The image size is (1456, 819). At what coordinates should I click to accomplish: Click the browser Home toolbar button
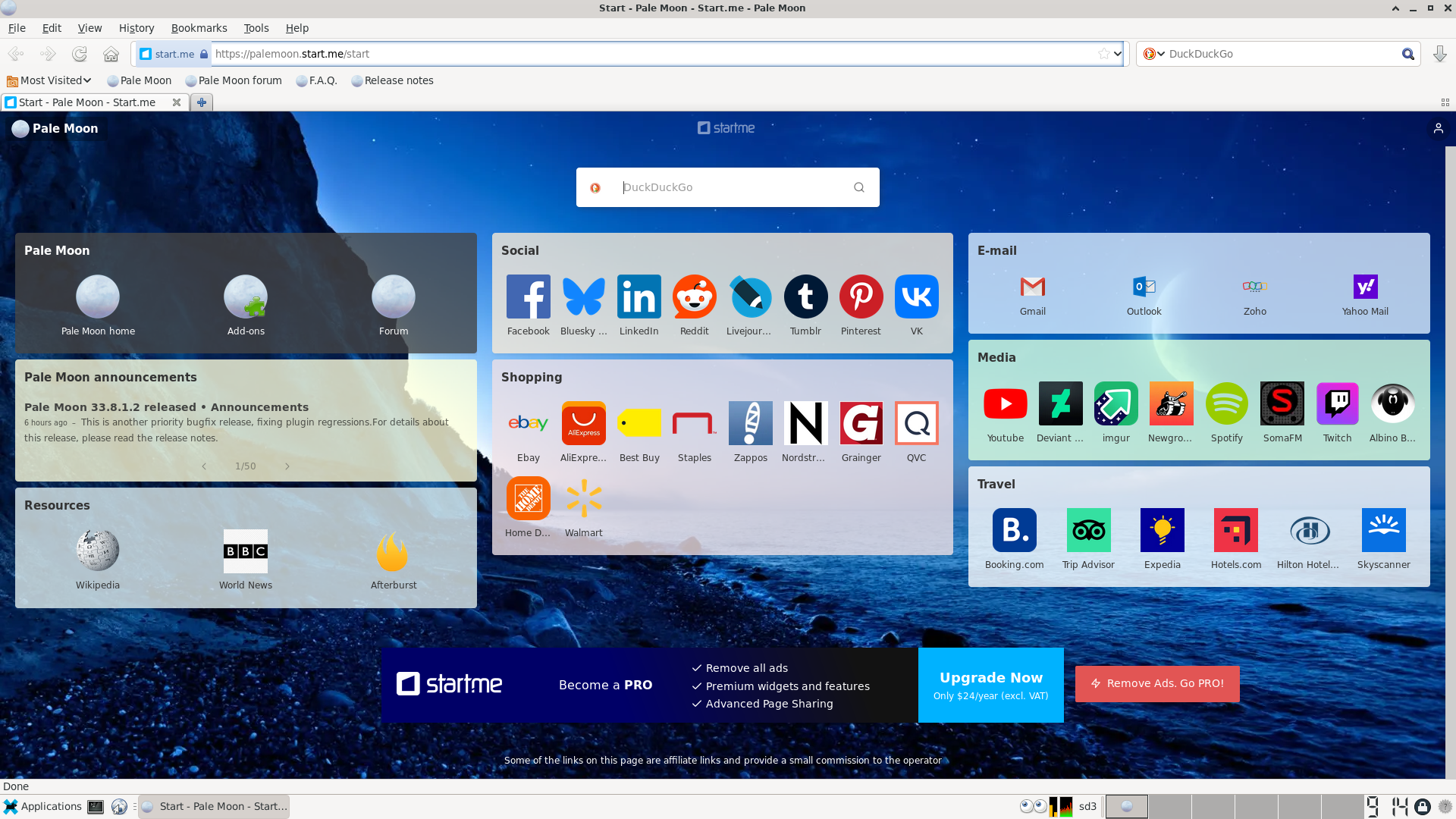tap(111, 54)
